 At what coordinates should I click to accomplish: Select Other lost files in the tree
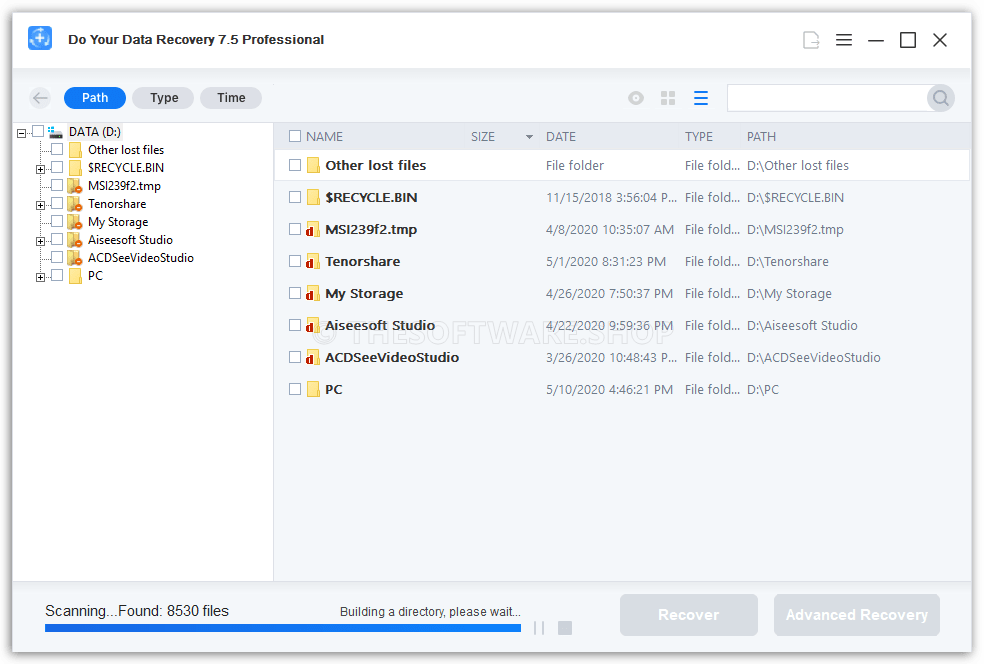click(126, 150)
